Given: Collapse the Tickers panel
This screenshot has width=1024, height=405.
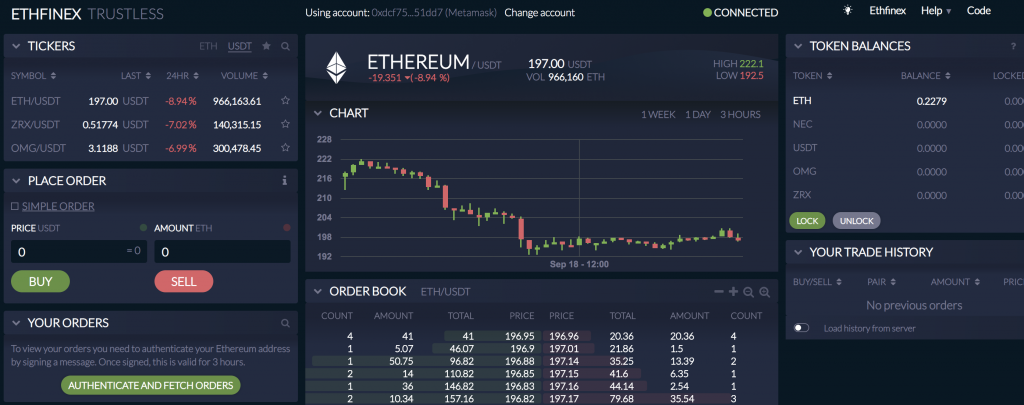Looking at the screenshot, I should pyautogui.click(x=16, y=46).
